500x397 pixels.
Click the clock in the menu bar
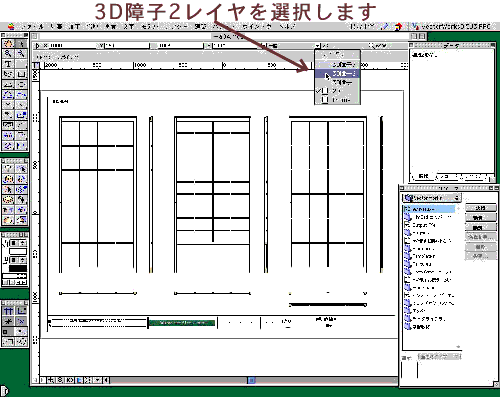[363, 26]
